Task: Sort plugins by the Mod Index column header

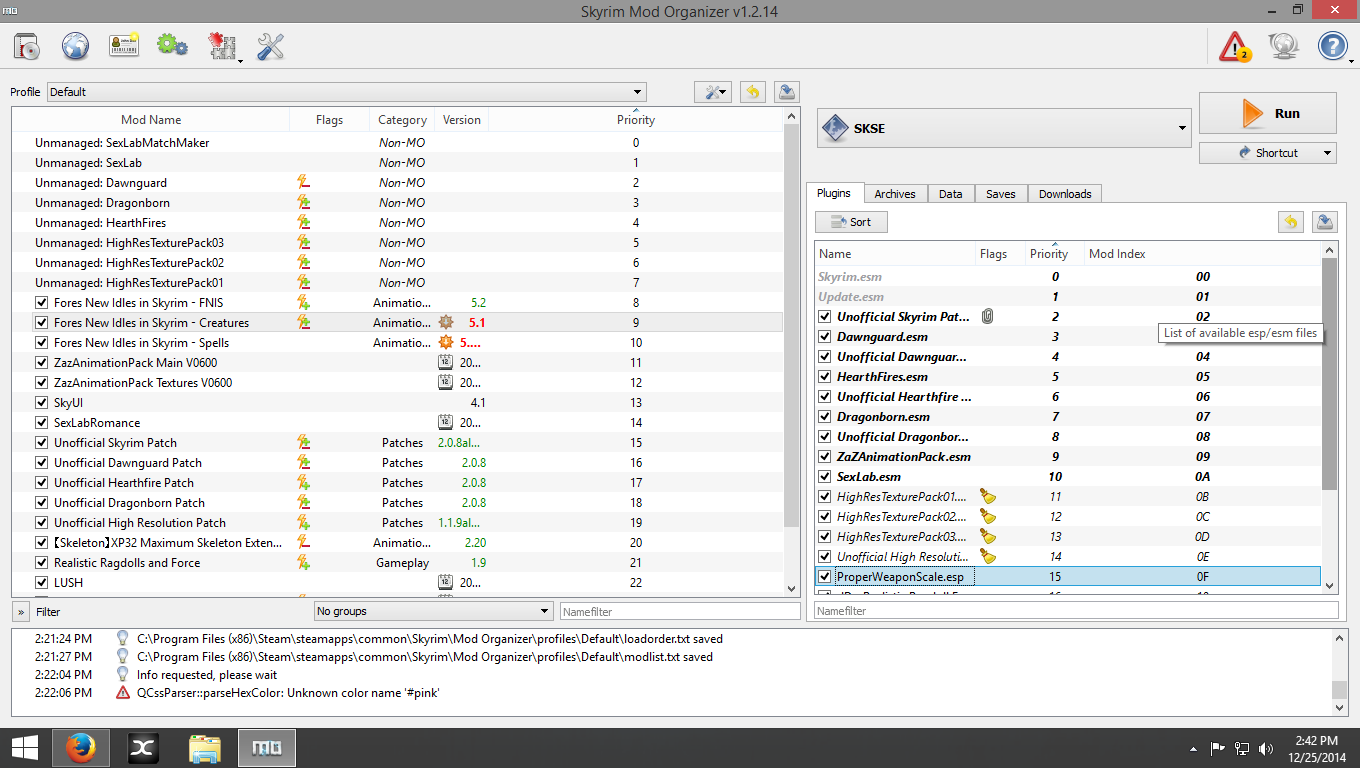Action: pyautogui.click(x=1117, y=254)
